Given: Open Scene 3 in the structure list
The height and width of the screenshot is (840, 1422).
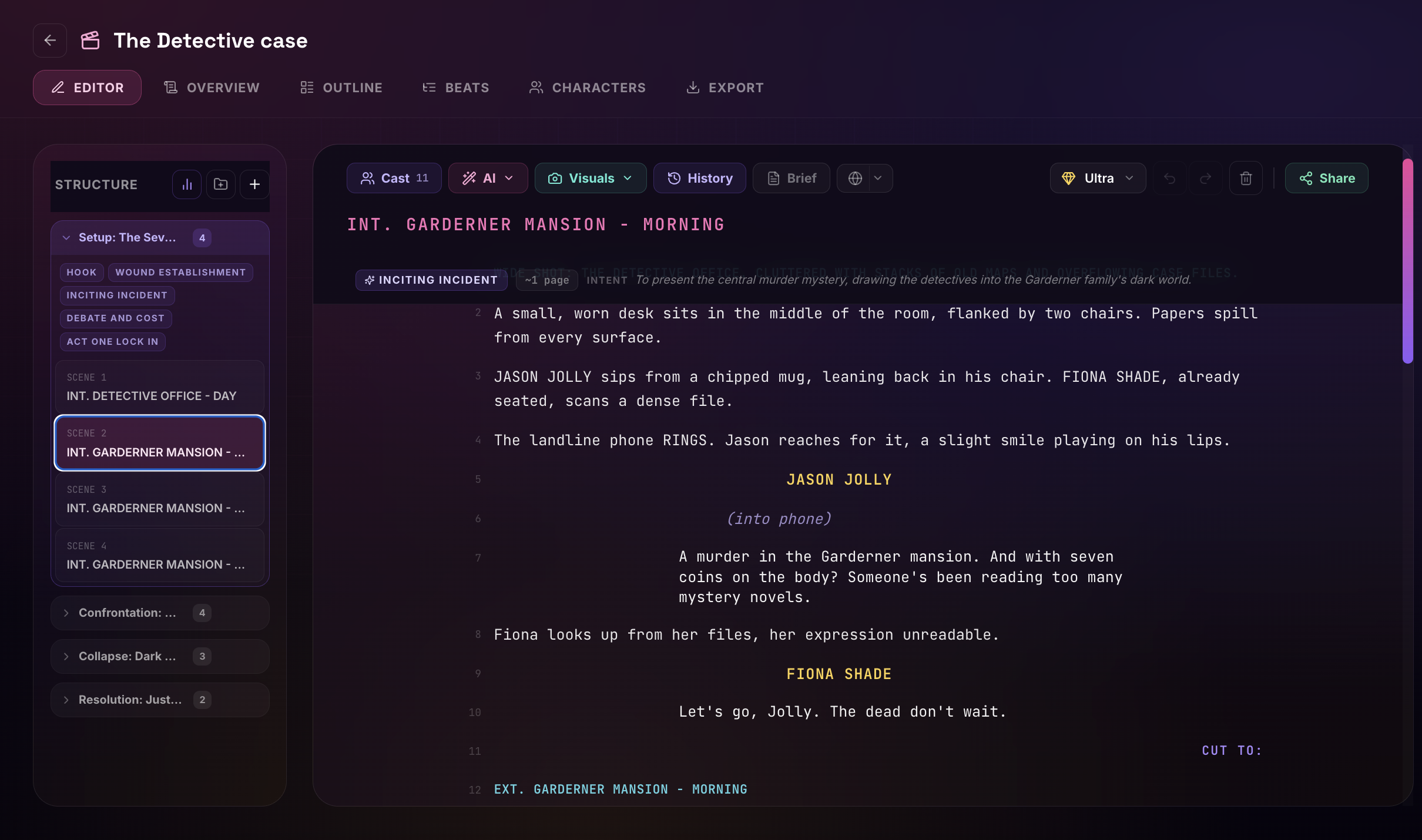Looking at the screenshot, I should coord(160,499).
